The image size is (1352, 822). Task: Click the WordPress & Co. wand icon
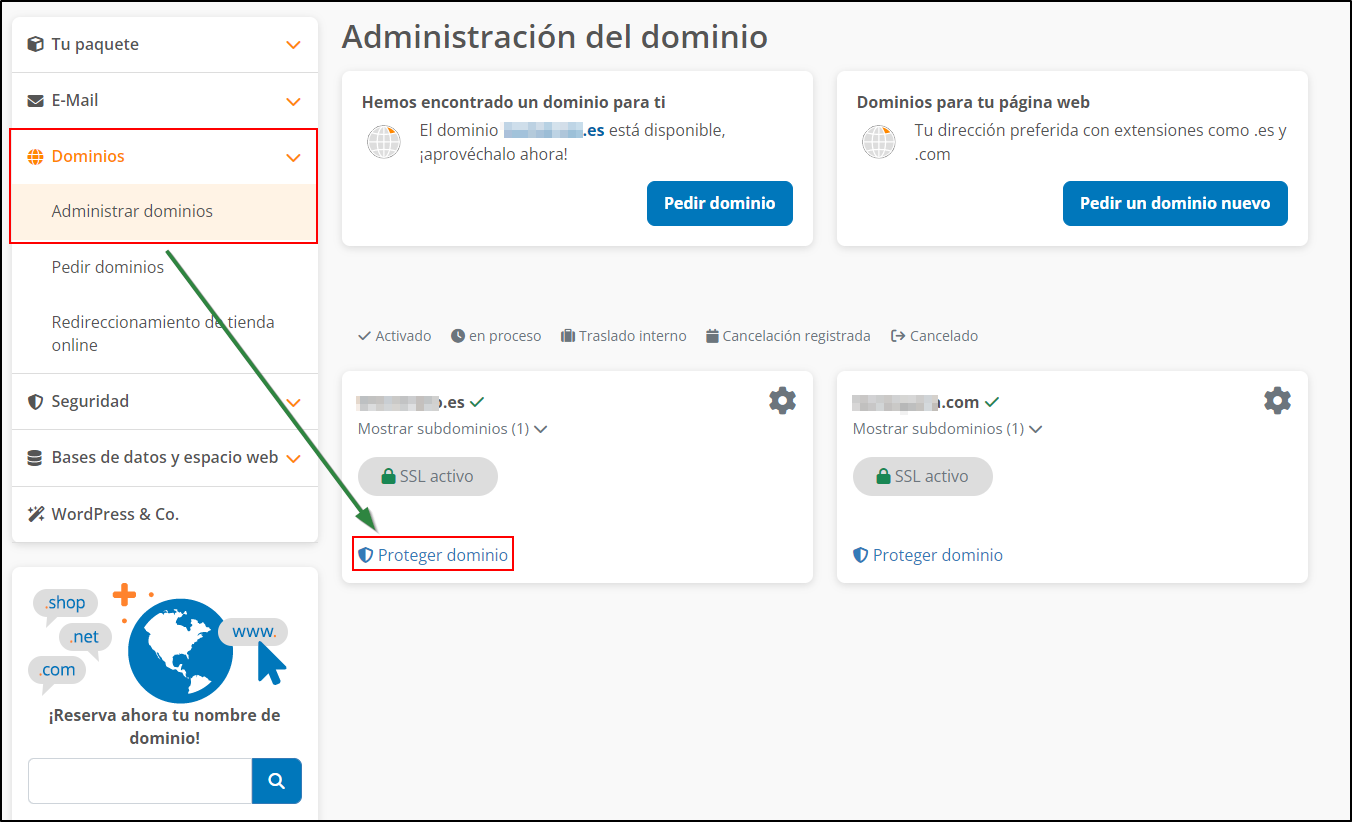(x=34, y=513)
